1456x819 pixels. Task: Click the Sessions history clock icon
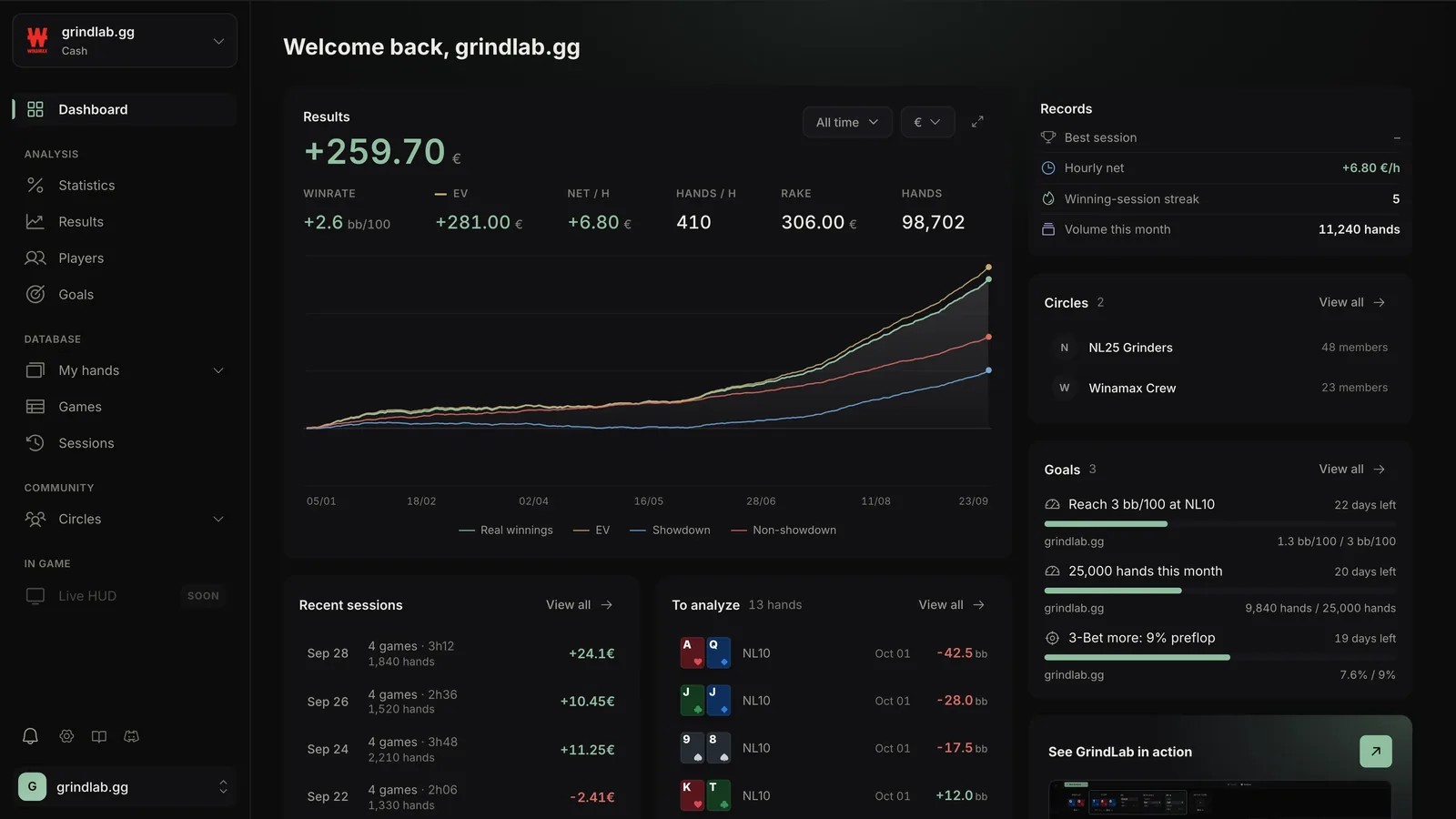[35, 443]
